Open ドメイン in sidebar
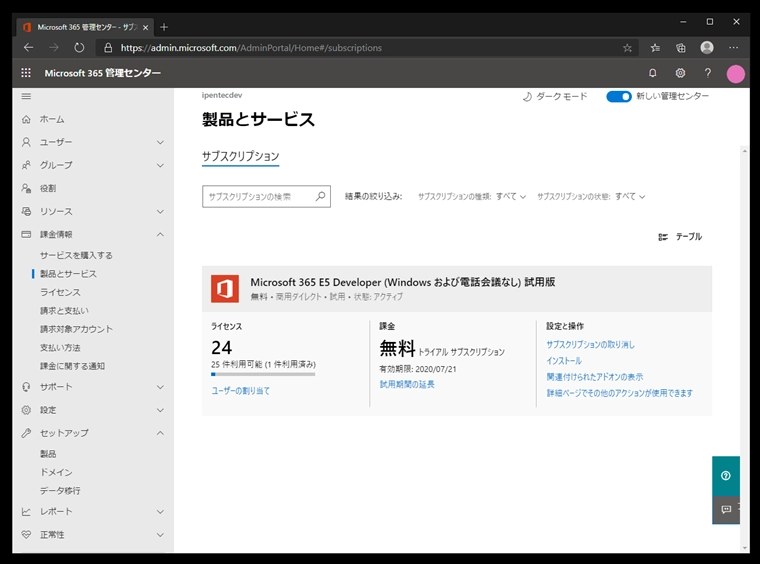760x564 pixels. click(x=56, y=472)
